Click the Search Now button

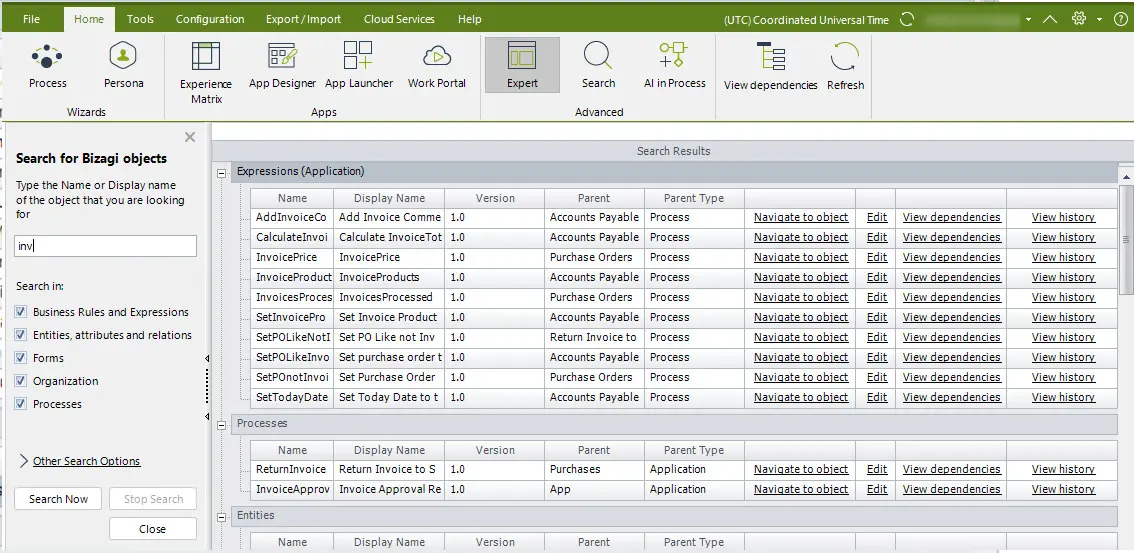[59, 499]
